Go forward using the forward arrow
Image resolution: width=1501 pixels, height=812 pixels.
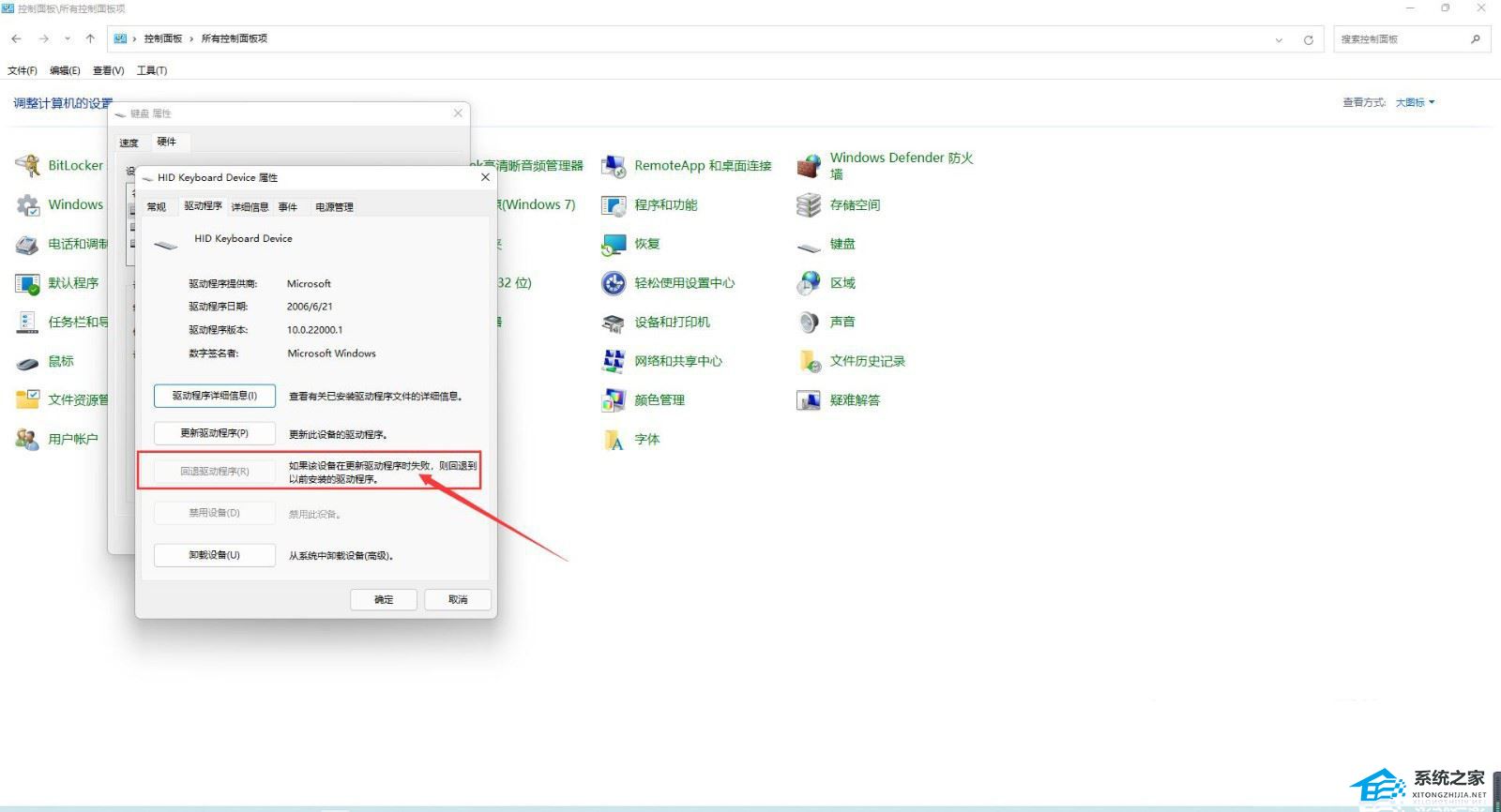point(43,38)
